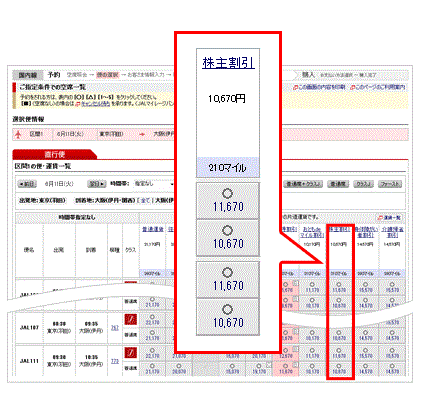Select JAL111 普通席 株主割引 10,670 fare in table
426x398 pixels.
(339, 368)
